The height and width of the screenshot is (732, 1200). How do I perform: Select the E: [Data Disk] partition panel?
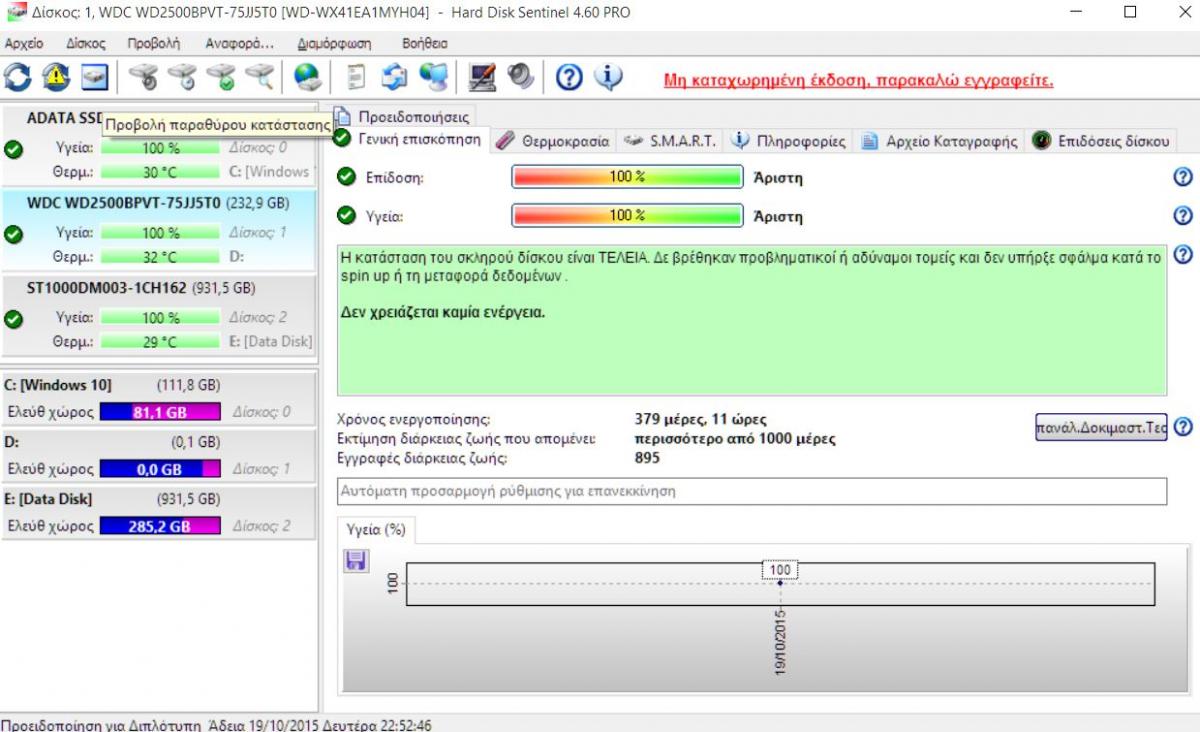point(159,512)
